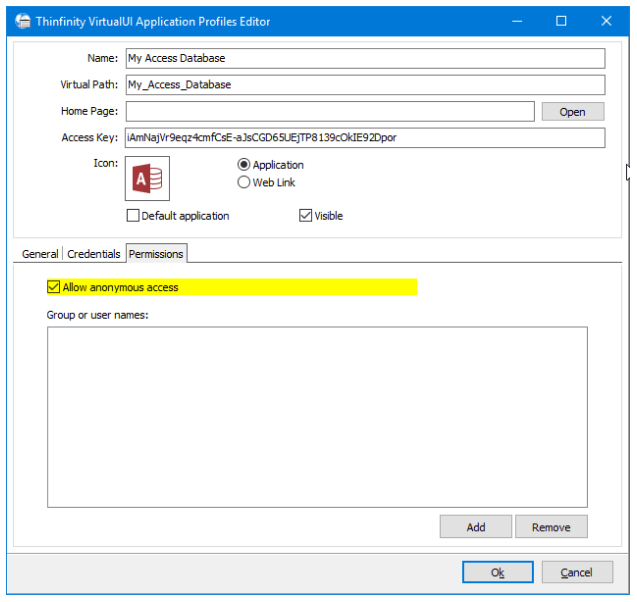Click the Access Key text field
Screen dimensions: 637x602
(365, 138)
